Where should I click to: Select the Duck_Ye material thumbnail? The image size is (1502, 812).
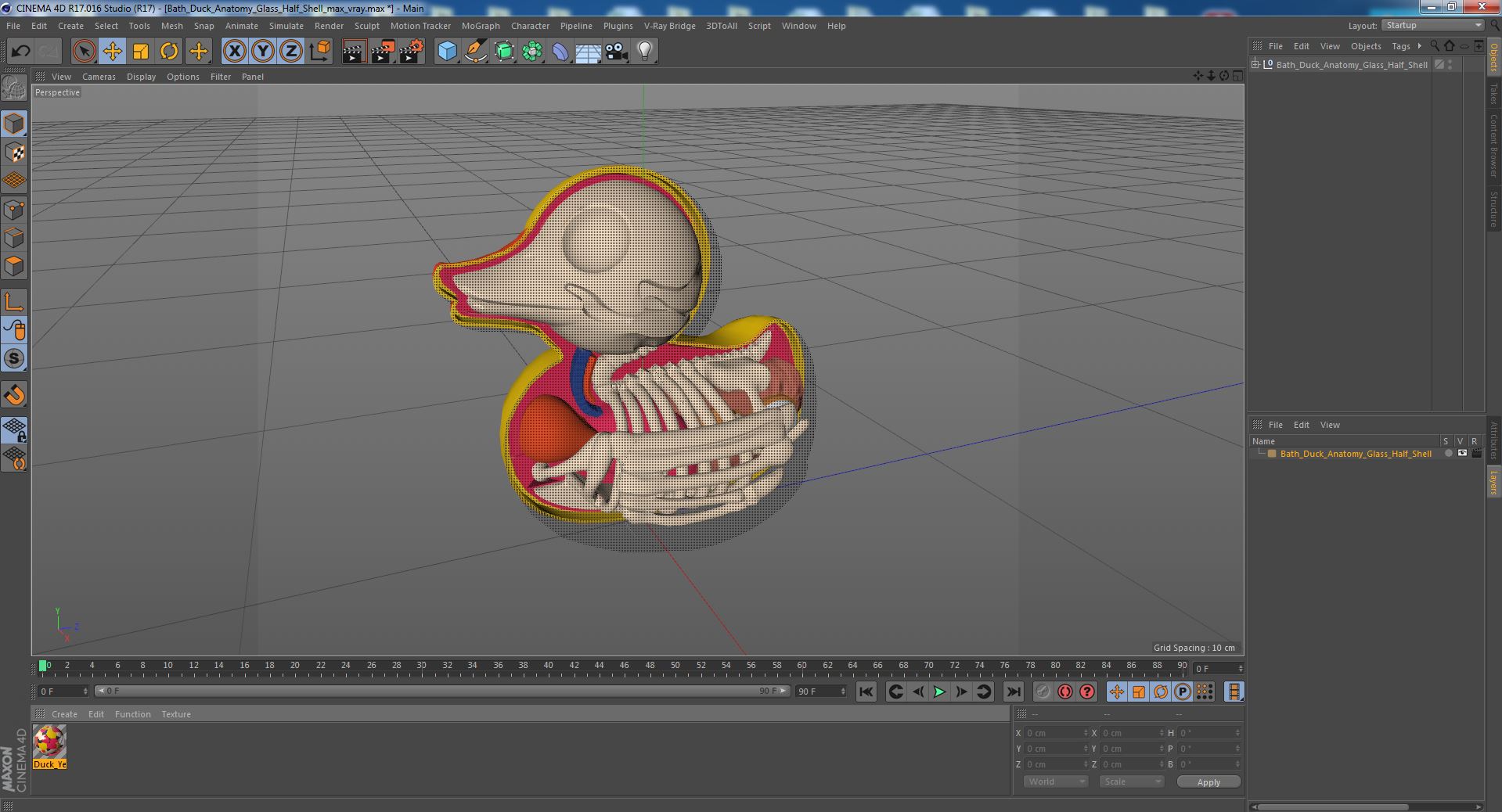tap(49, 747)
